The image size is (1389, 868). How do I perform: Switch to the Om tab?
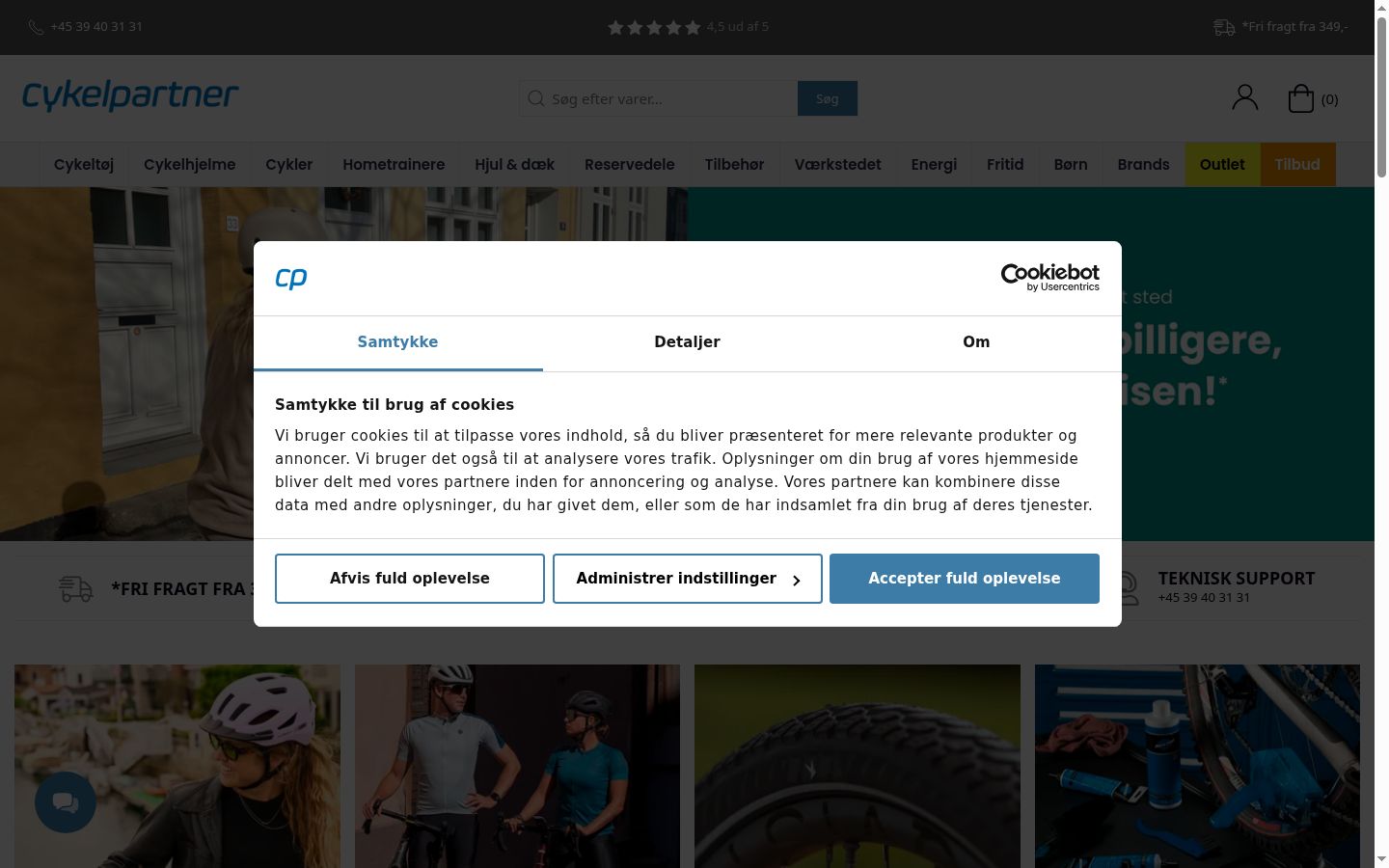pyautogui.click(x=976, y=342)
